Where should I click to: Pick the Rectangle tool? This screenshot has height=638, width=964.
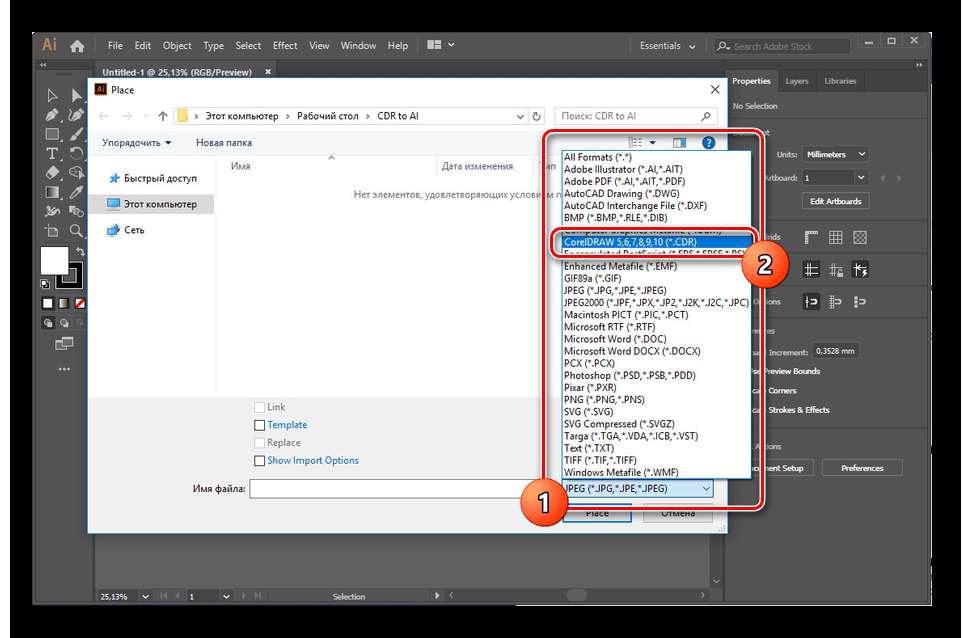click(52, 135)
